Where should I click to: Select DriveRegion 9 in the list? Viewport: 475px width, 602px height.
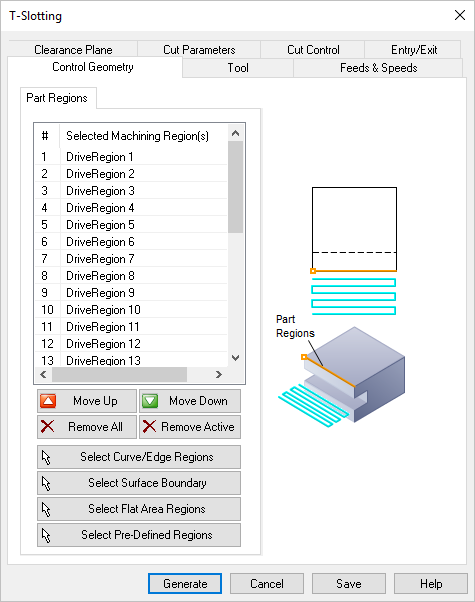click(131, 293)
